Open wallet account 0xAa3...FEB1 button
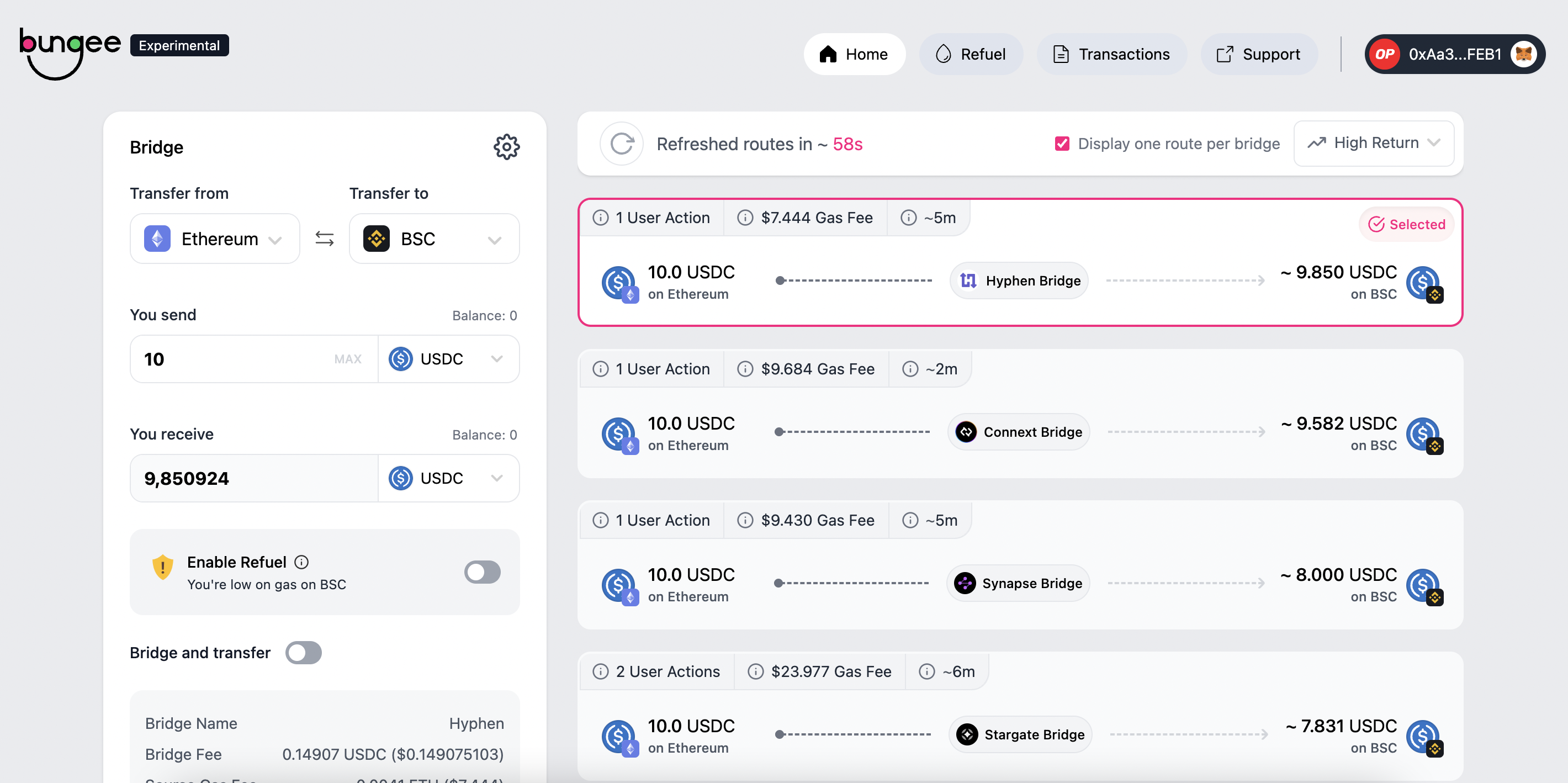The height and width of the screenshot is (783, 1568). click(1454, 54)
